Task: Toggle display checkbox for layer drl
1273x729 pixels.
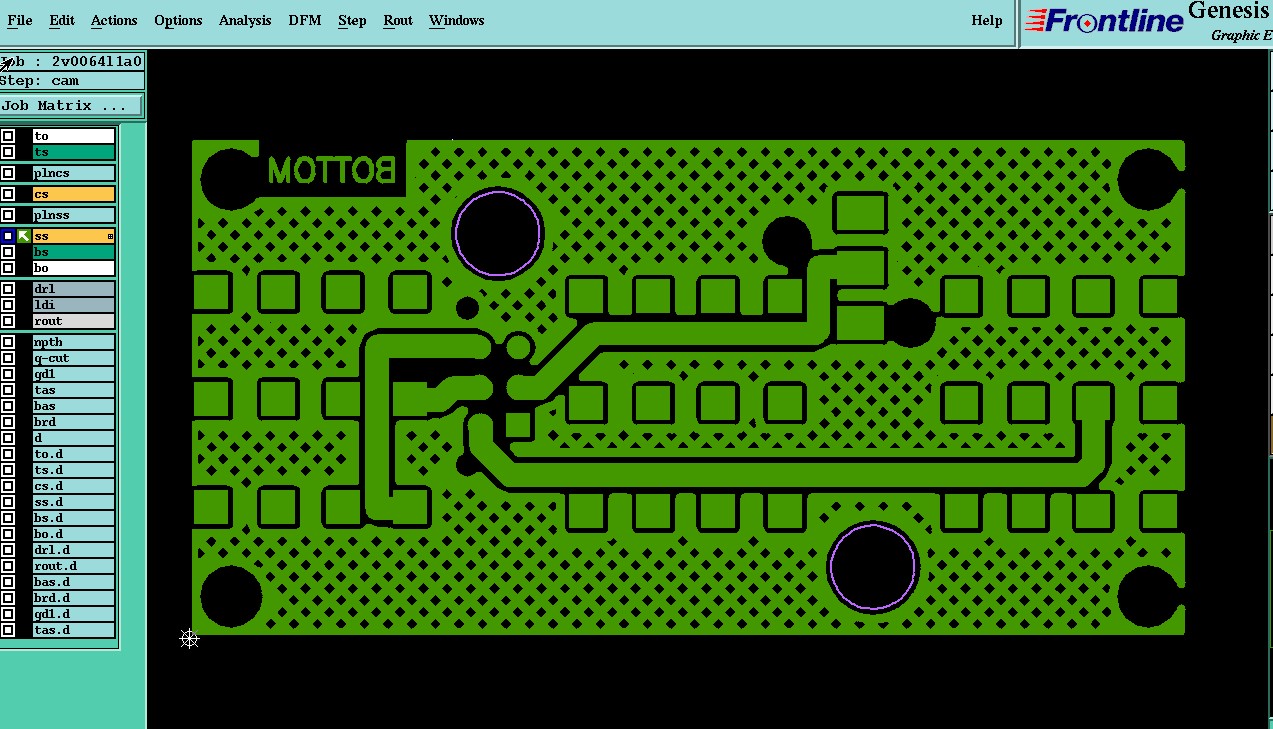Action: (8, 289)
